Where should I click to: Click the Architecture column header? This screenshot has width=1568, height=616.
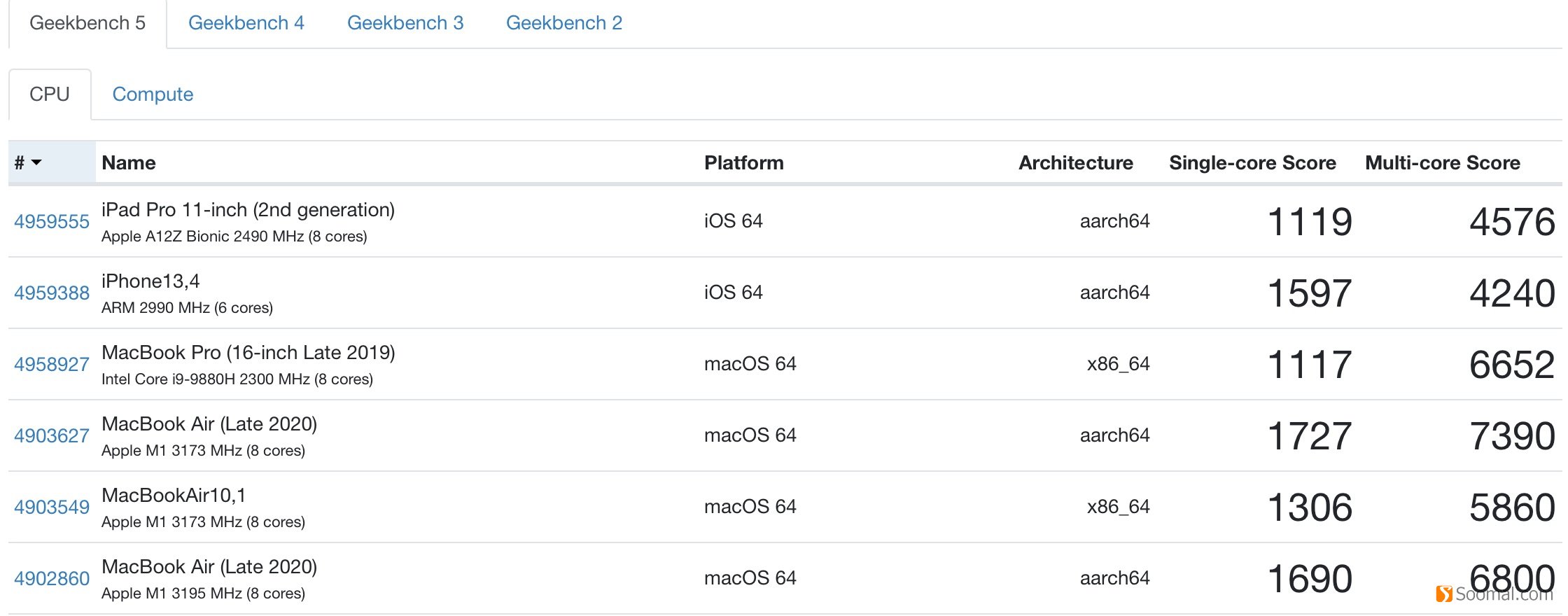point(1075,163)
